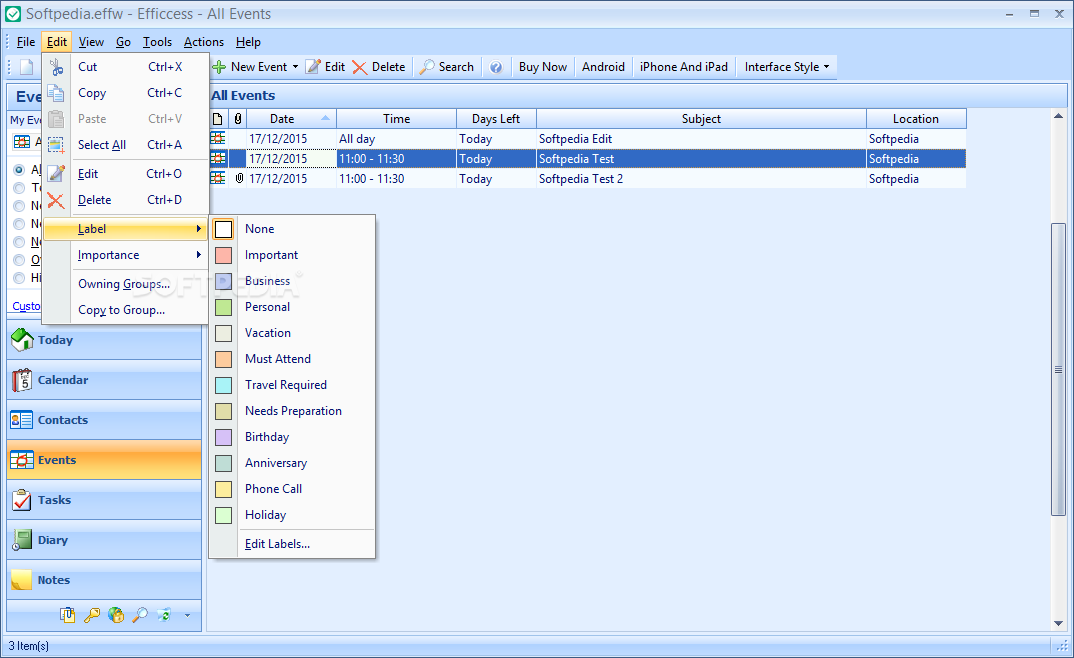Open the New Event dropdown arrow
Viewport: 1074px width, 658px height.
click(x=295, y=66)
